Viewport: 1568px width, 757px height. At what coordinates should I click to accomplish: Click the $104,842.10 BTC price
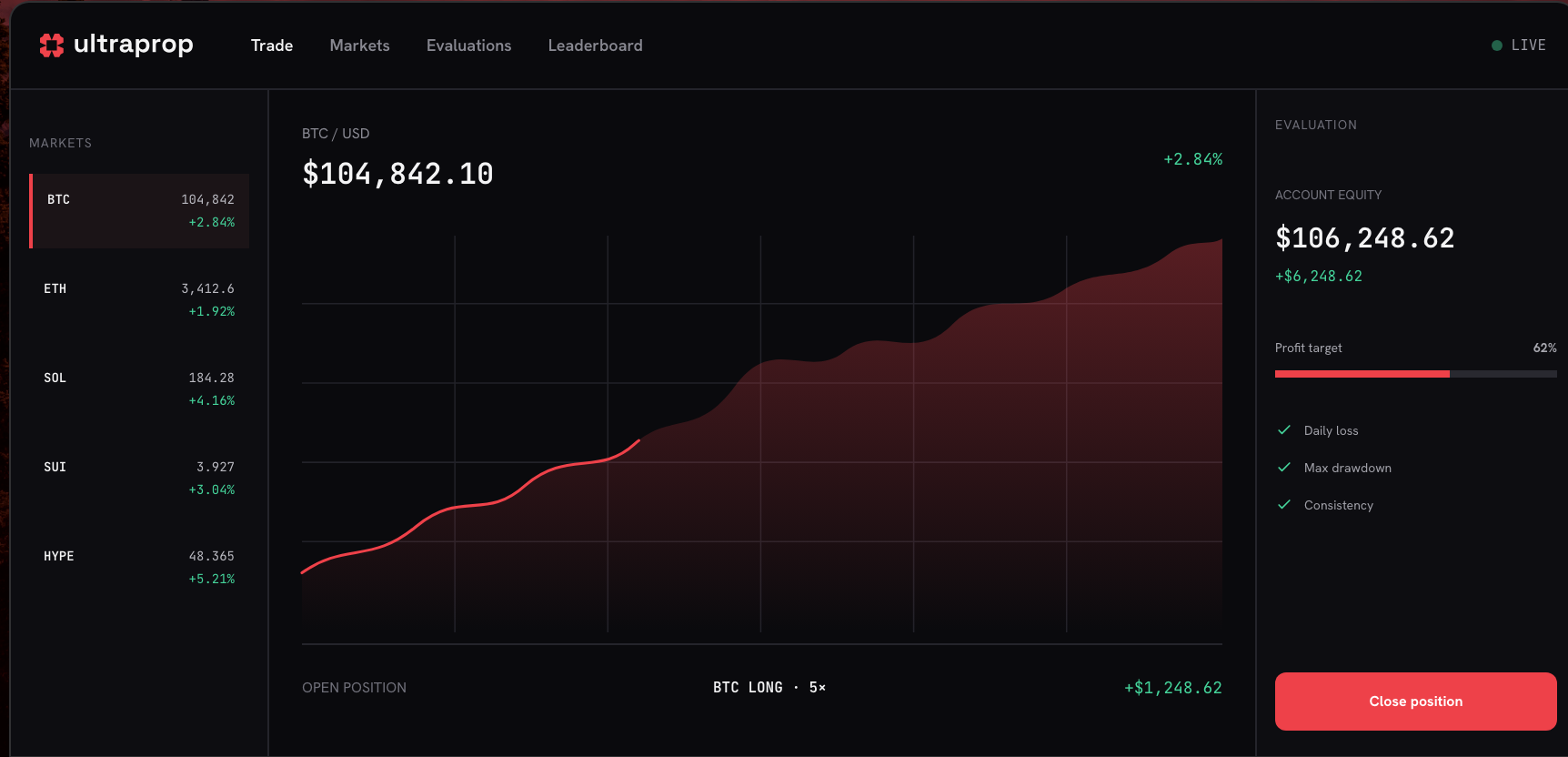[x=397, y=174]
